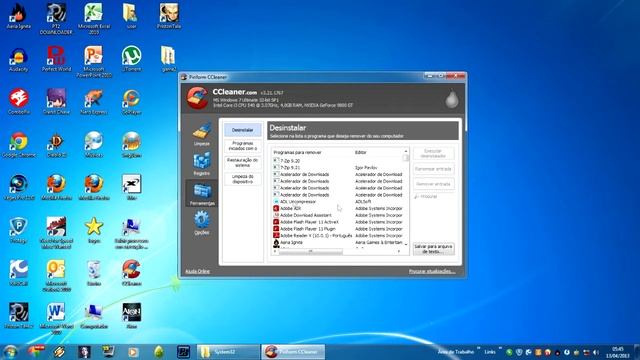Select the Ferramentas tools section
Image resolution: width=640 pixels, height=360 pixels.
point(202,194)
